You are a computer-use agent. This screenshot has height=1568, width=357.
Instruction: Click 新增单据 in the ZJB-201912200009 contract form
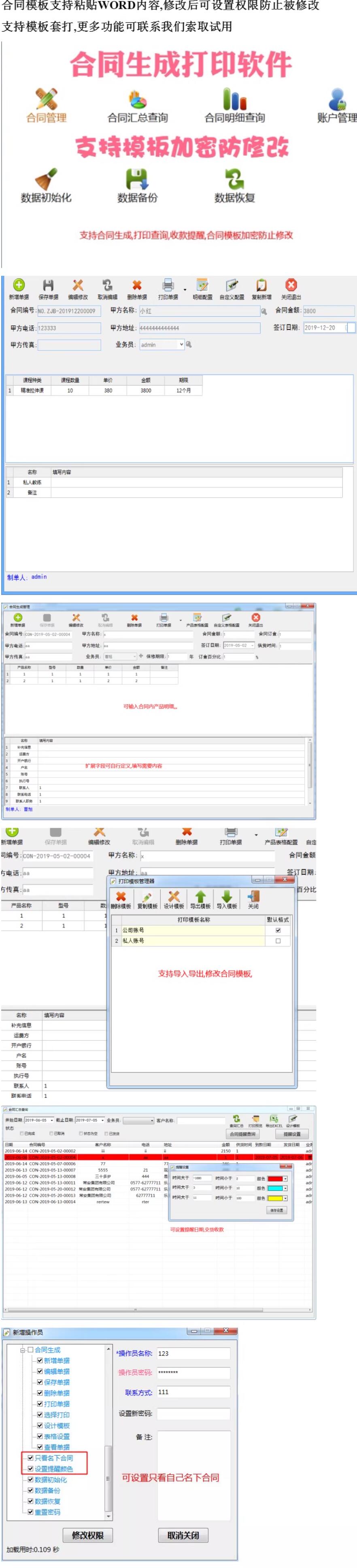[x=19, y=289]
